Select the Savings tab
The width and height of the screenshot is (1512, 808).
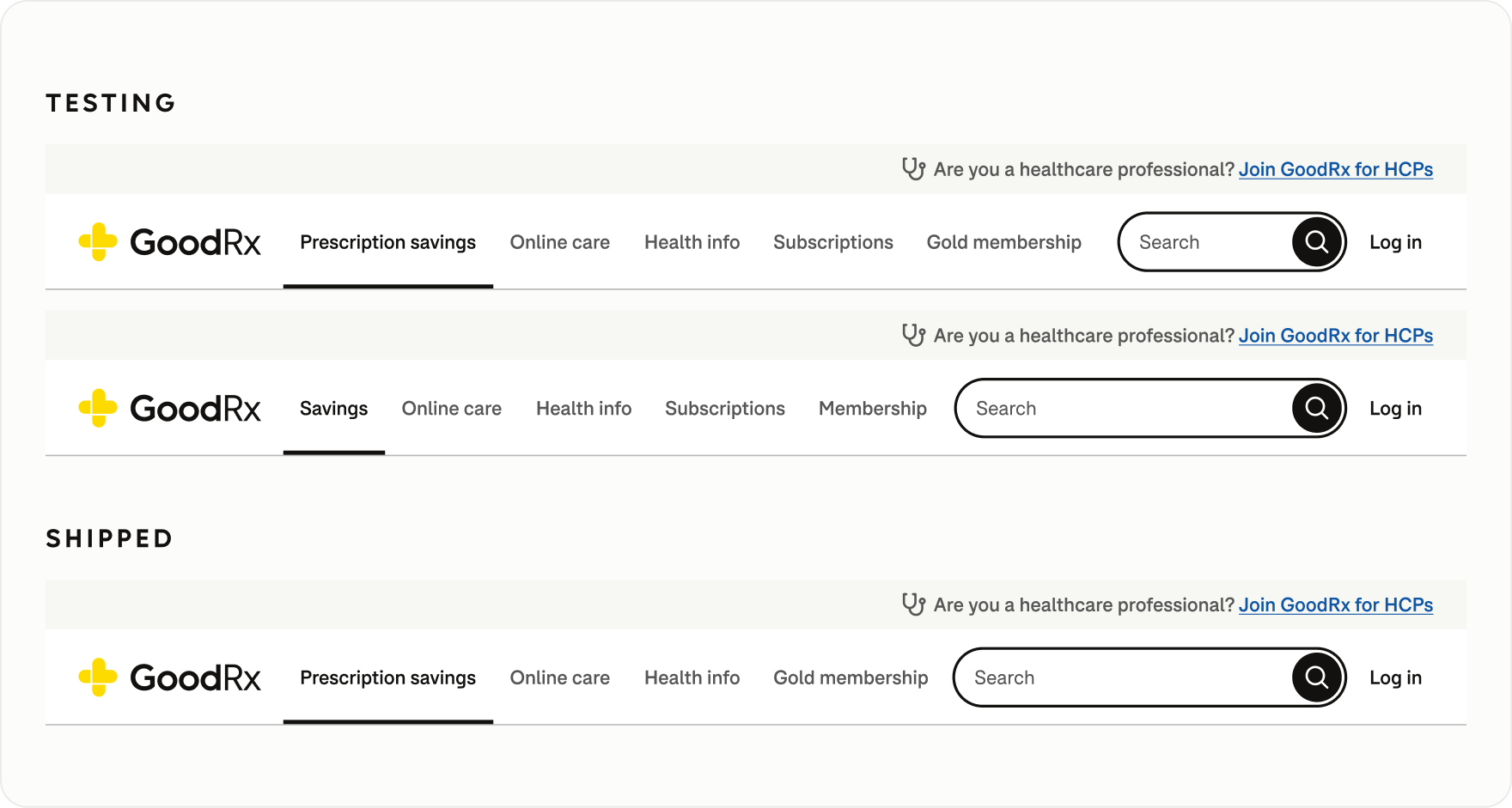tap(334, 409)
